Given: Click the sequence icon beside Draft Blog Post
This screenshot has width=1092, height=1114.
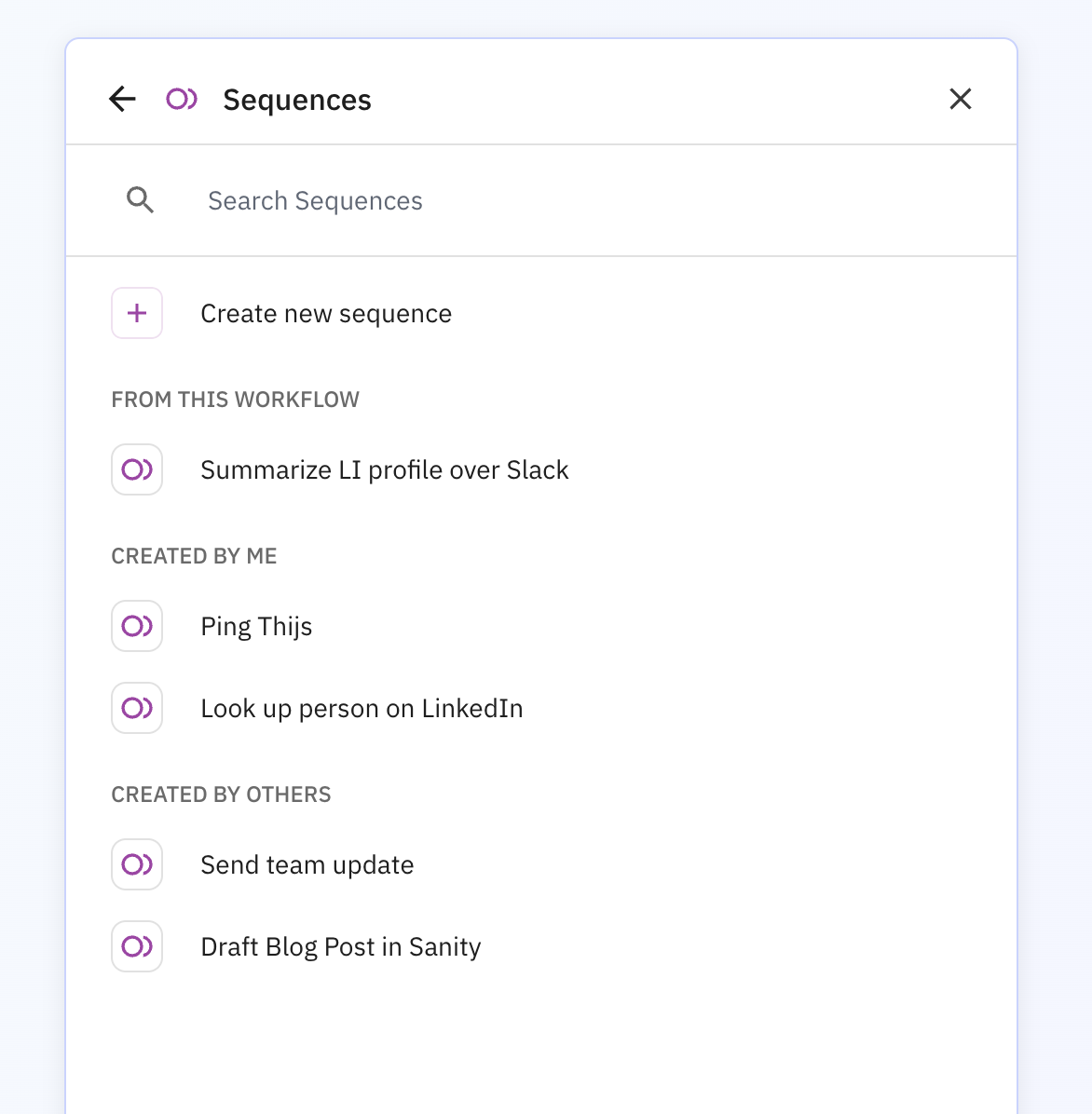Looking at the screenshot, I should pos(137,946).
